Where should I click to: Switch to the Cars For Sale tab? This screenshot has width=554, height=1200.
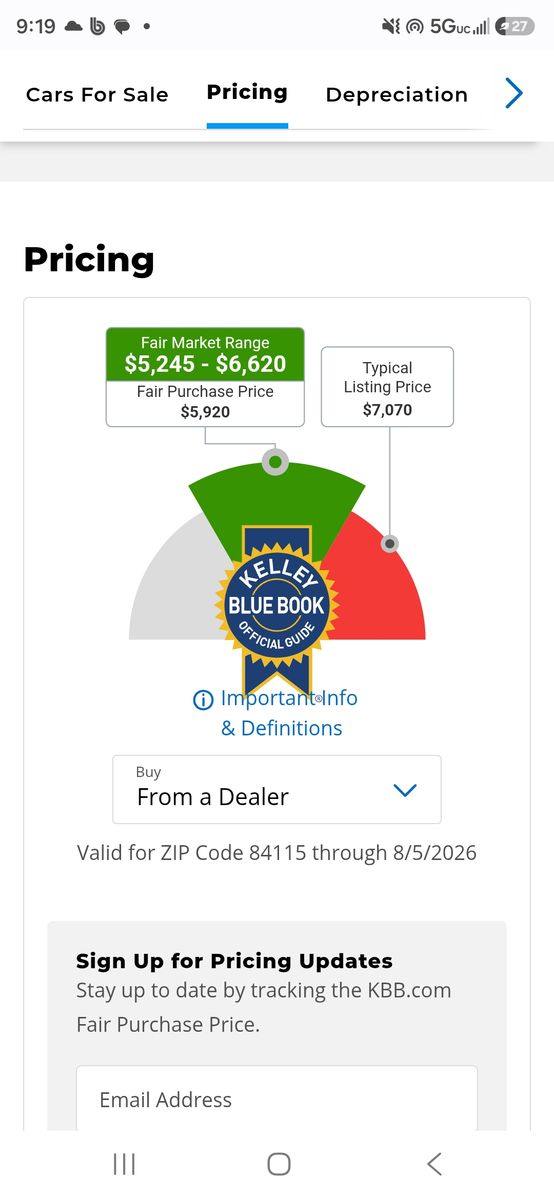tap(97, 95)
